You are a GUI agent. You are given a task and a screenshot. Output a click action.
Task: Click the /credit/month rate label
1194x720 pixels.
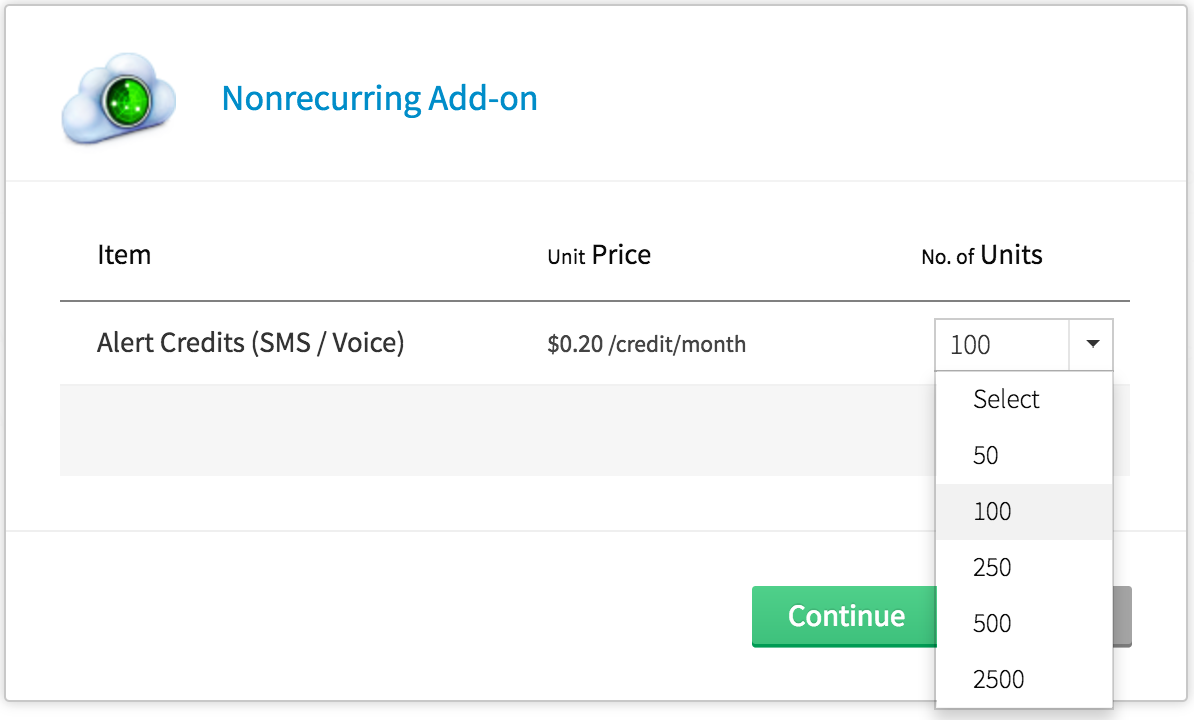click(677, 344)
